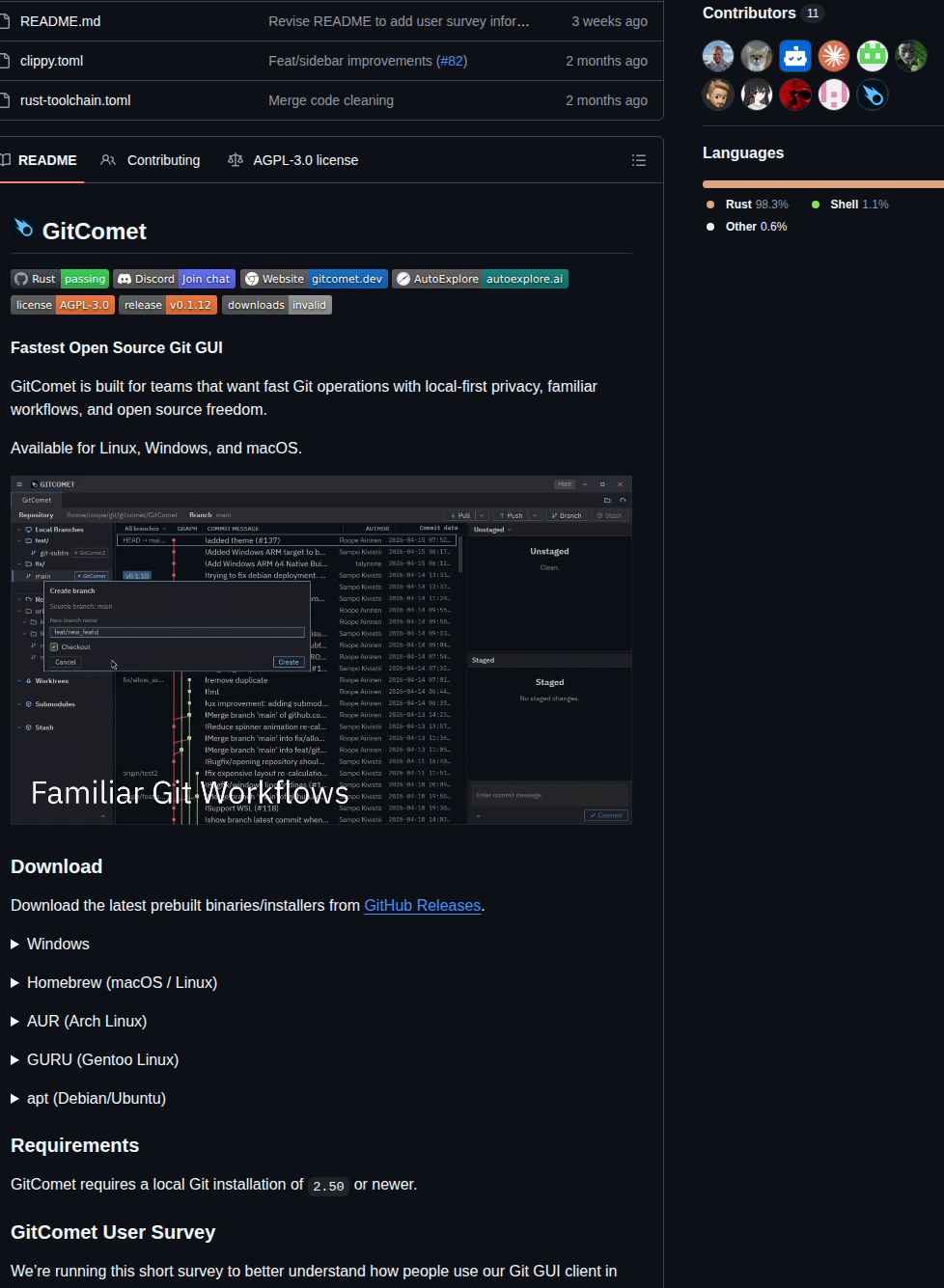Open the green pixel identicon contributor avatar

pos(873,56)
